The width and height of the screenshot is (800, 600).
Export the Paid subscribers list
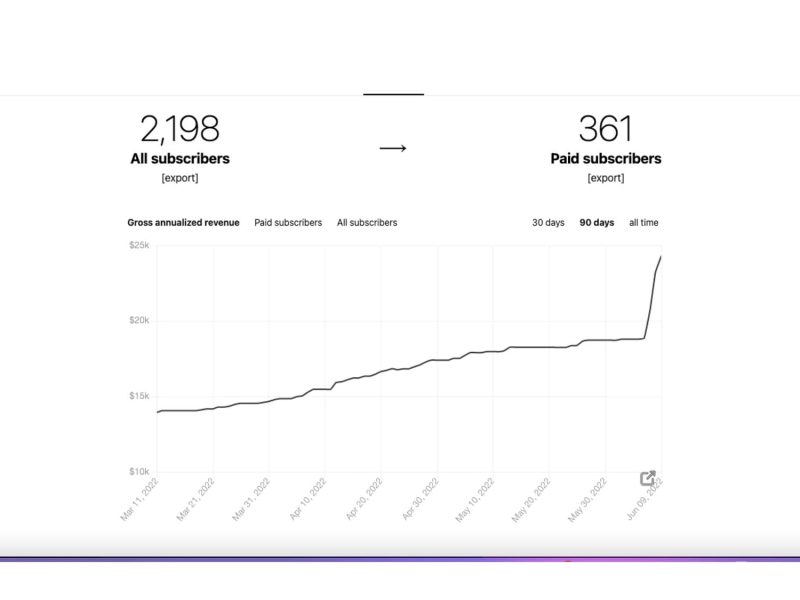click(606, 178)
